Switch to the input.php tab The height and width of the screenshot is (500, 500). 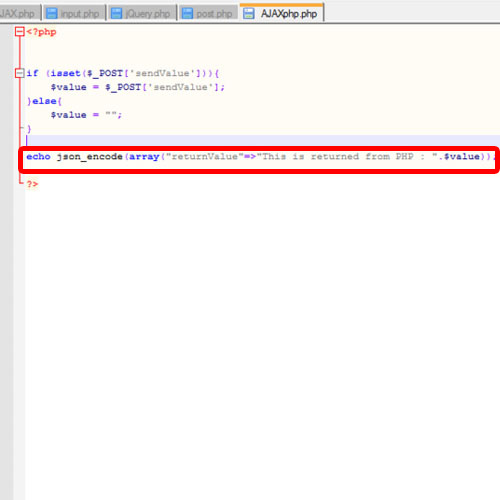(x=74, y=13)
